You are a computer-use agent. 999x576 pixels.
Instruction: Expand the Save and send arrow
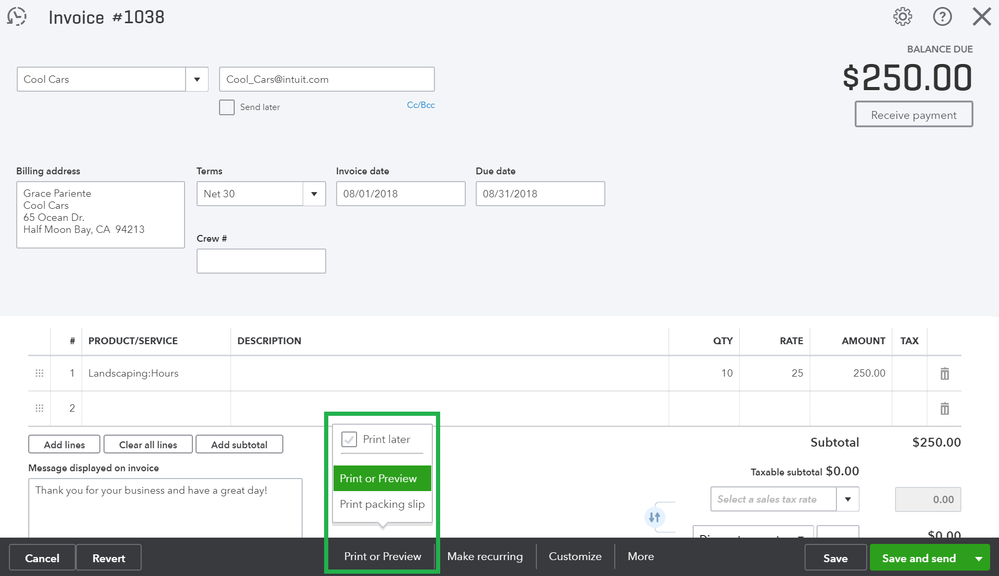(979, 558)
